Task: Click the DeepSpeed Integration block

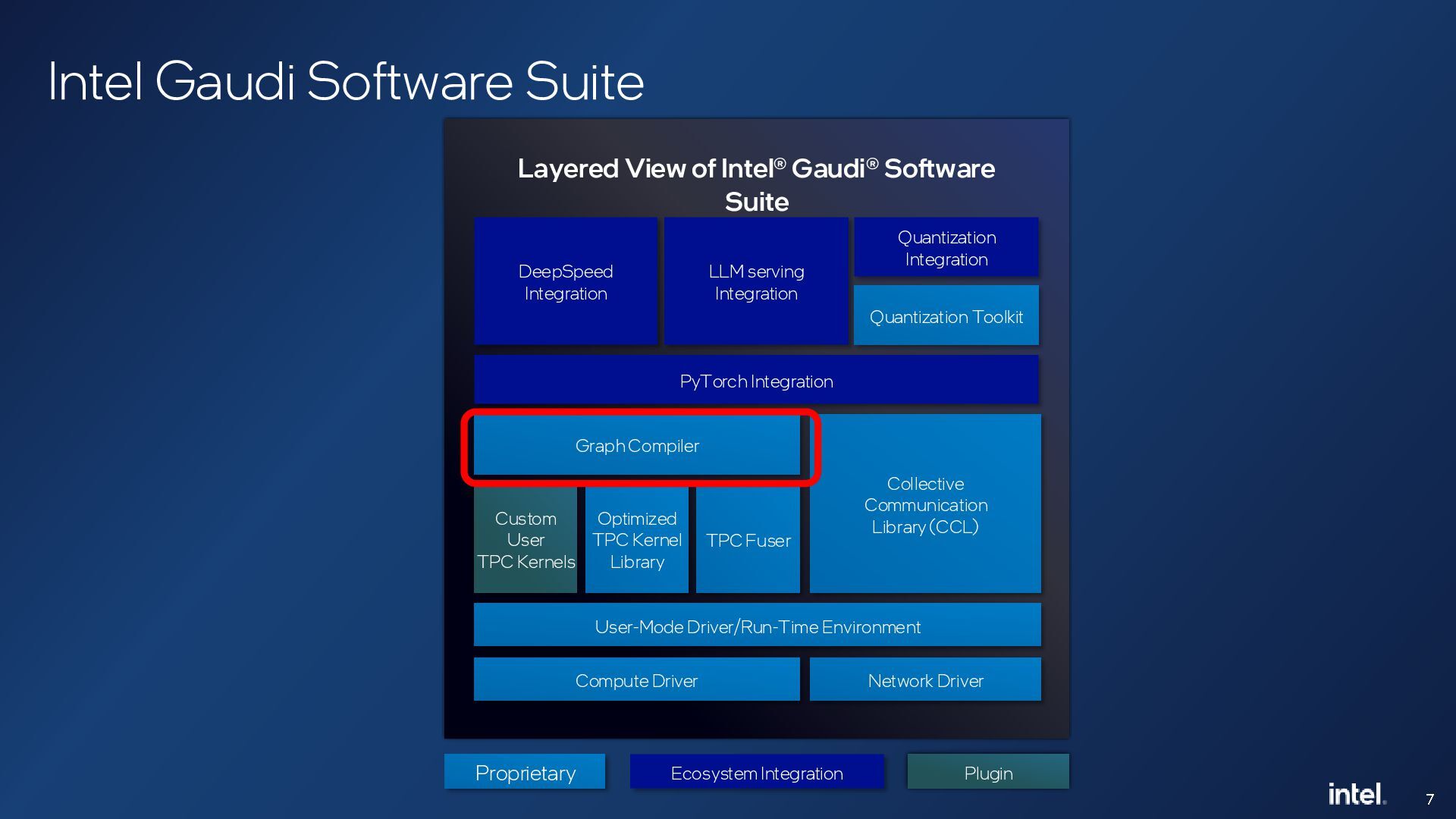Action: [566, 281]
